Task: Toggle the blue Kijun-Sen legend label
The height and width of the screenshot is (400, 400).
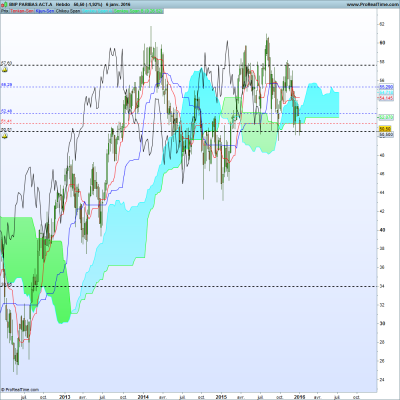Action: tap(45, 11)
